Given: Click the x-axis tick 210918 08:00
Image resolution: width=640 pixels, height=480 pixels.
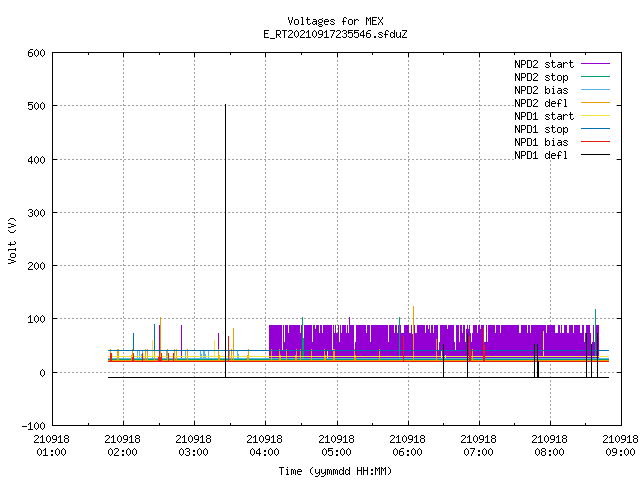Looking at the screenshot, I should click(549, 446).
